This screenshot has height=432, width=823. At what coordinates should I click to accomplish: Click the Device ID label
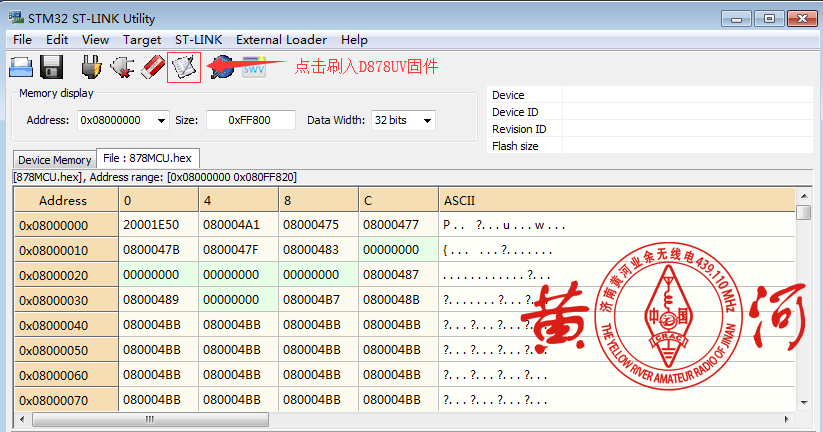(x=515, y=112)
